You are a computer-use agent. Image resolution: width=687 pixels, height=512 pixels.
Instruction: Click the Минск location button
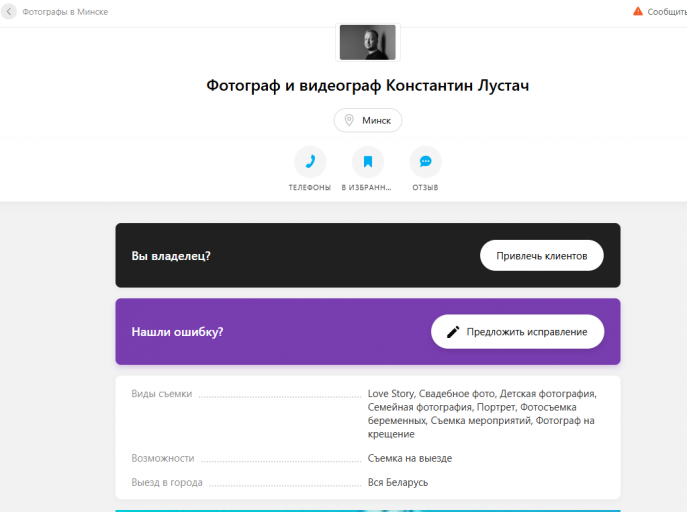368,120
